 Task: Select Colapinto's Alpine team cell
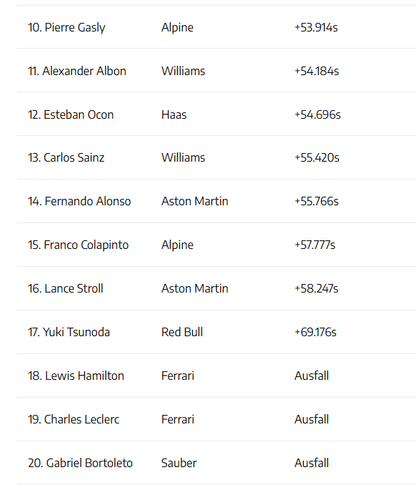pos(177,245)
